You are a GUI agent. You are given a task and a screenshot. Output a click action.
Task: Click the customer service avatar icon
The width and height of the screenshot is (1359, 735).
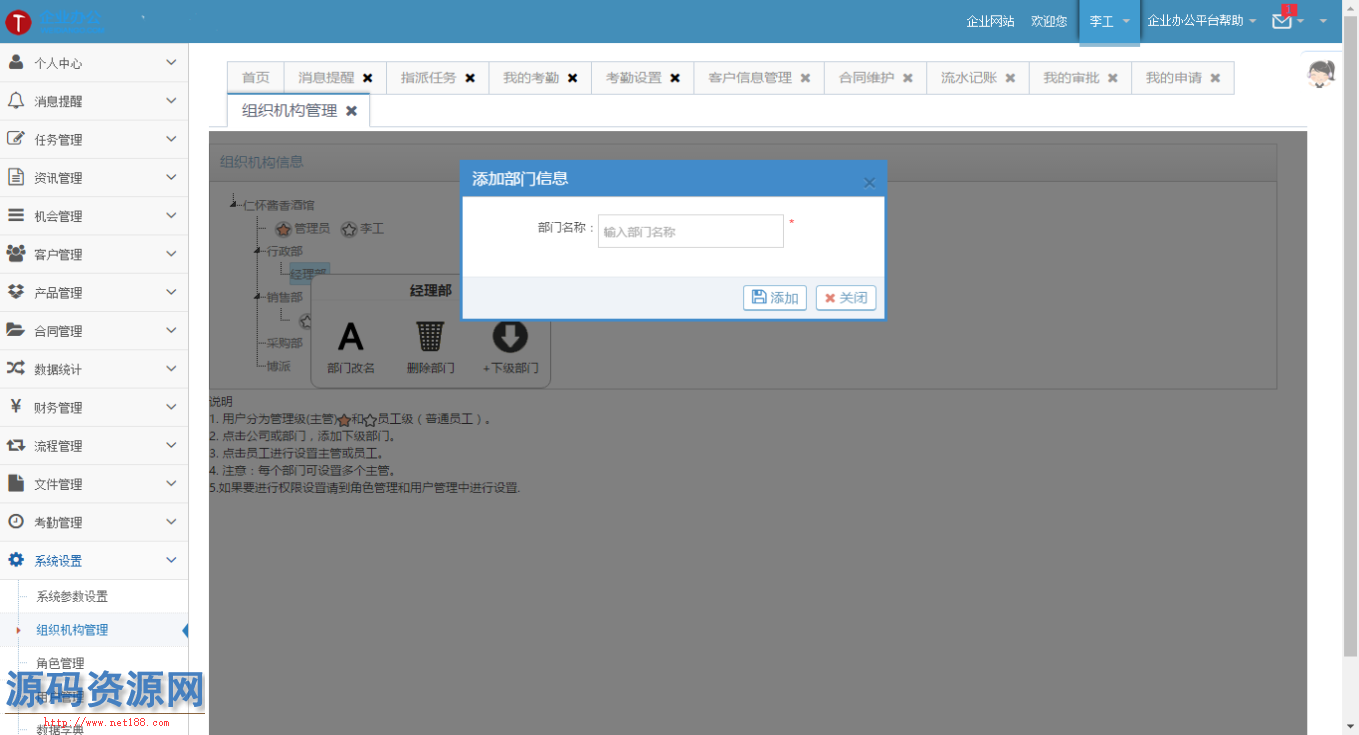click(x=1322, y=74)
